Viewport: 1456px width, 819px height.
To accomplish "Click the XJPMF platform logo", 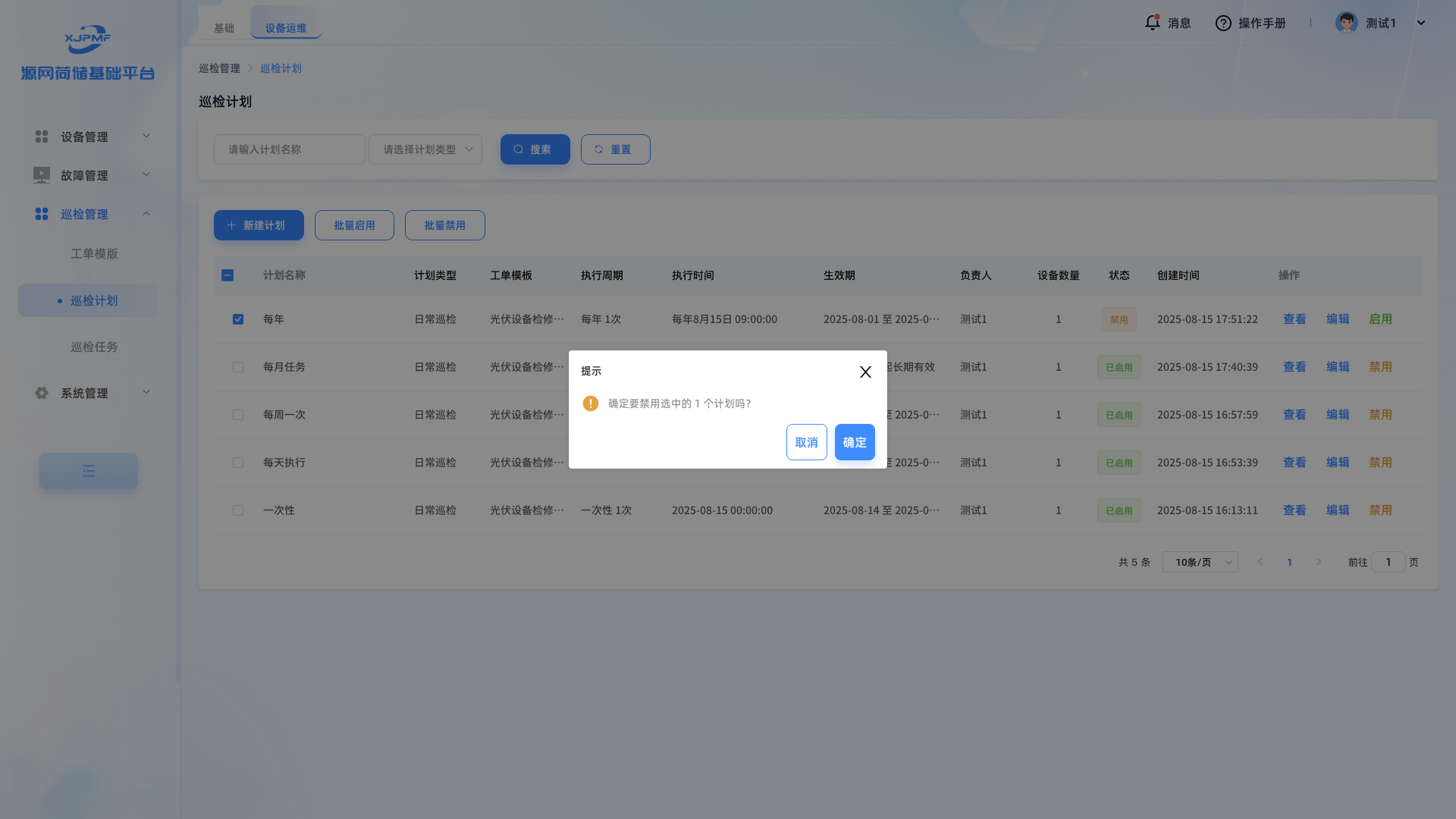I will click(x=88, y=39).
